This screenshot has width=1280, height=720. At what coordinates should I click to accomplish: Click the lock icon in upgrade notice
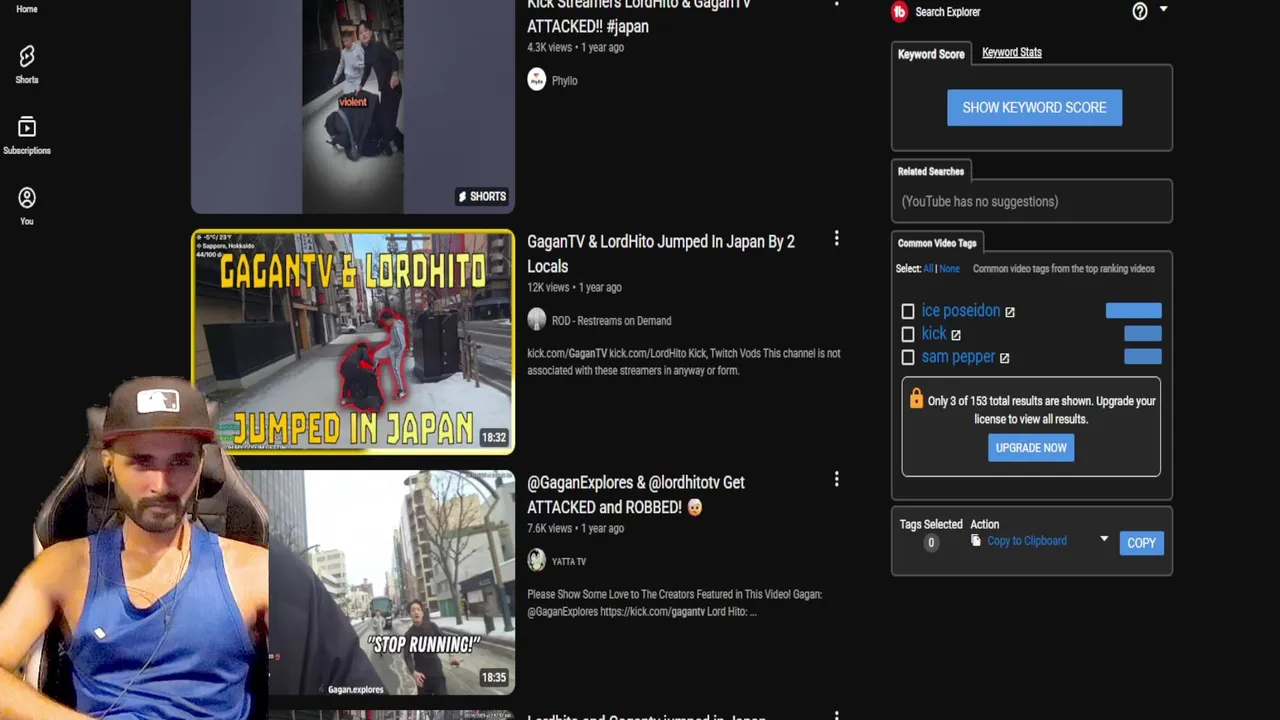[x=916, y=399]
